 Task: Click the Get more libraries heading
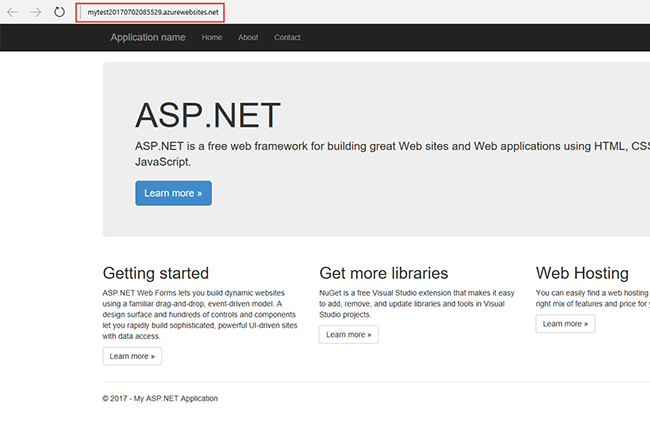383,273
